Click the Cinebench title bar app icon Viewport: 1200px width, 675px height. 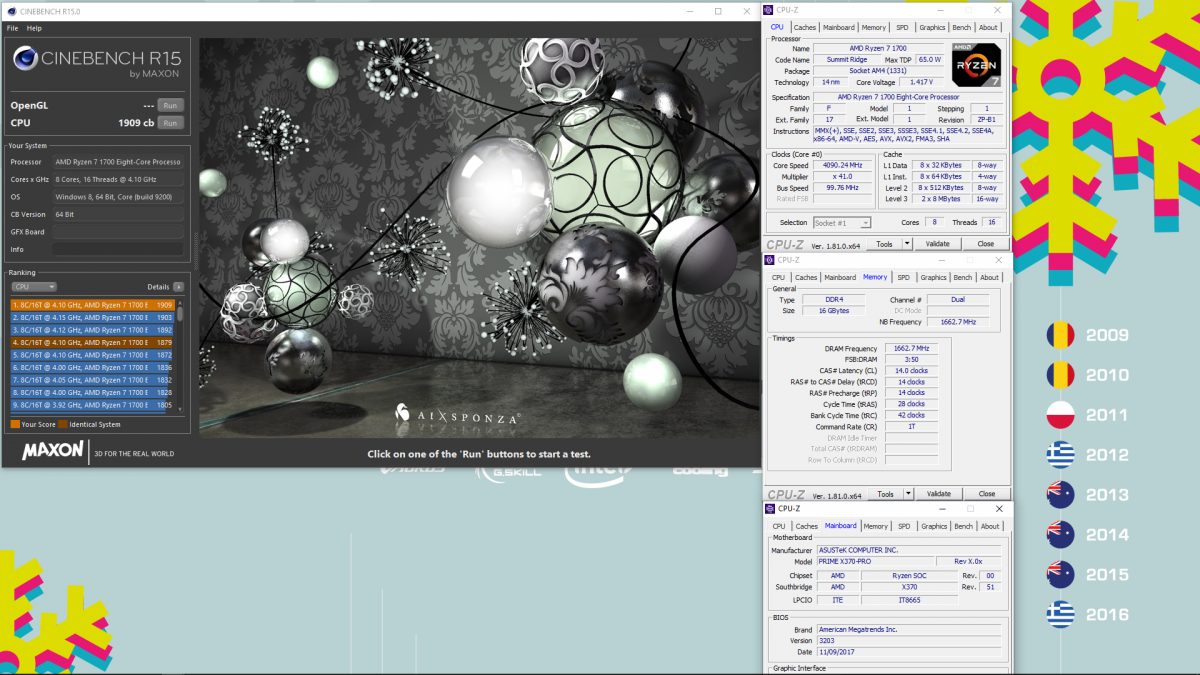(x=10, y=11)
